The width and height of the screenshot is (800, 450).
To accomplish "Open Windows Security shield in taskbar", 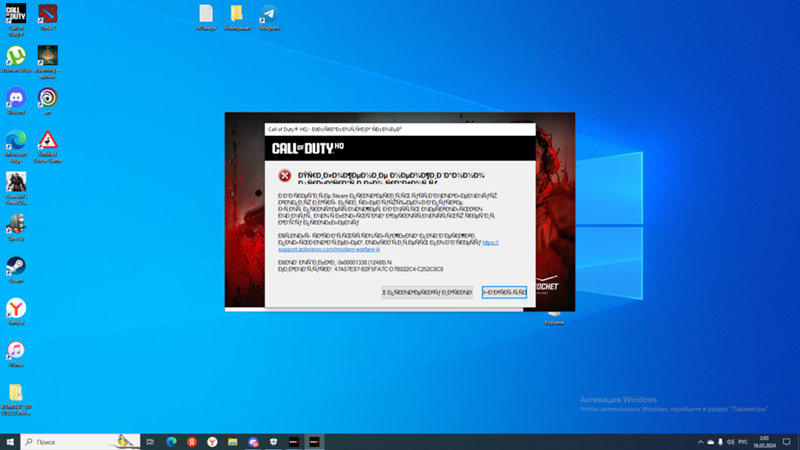I will pos(273,442).
